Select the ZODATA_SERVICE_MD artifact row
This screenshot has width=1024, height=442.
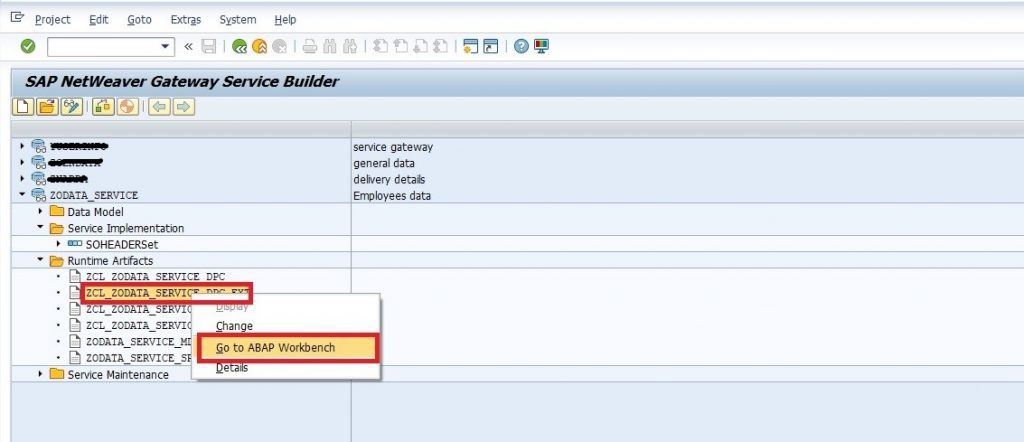tap(139, 341)
